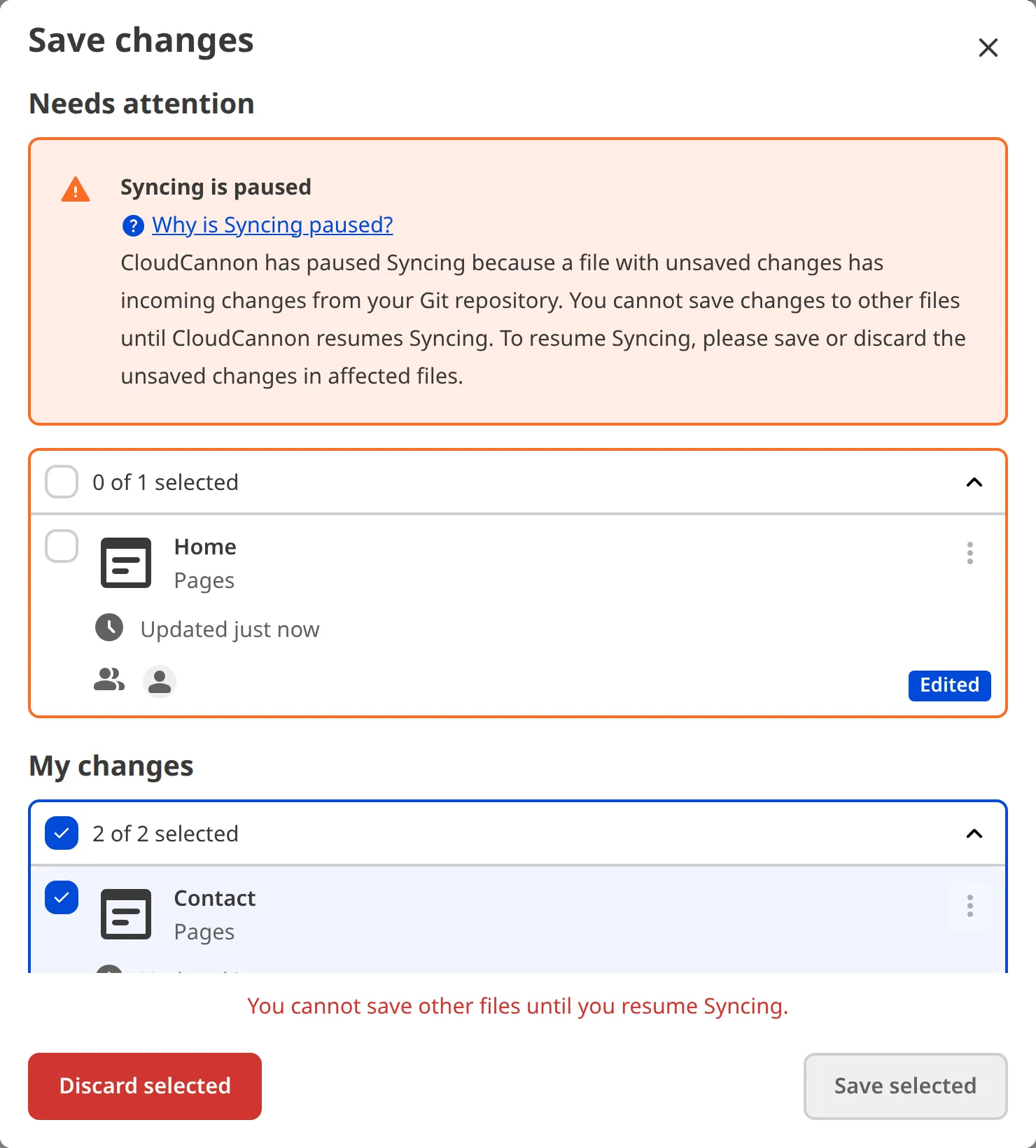Check the Home page checkbox
The width and height of the screenshot is (1036, 1148).
click(x=62, y=546)
